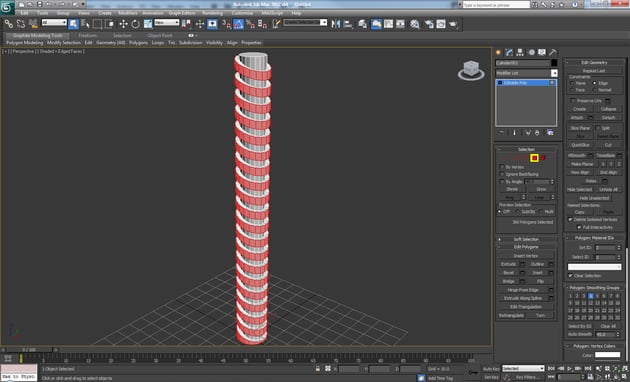This screenshot has width=630, height=382.
Task: Click the Bevel button
Action: click(x=508, y=273)
